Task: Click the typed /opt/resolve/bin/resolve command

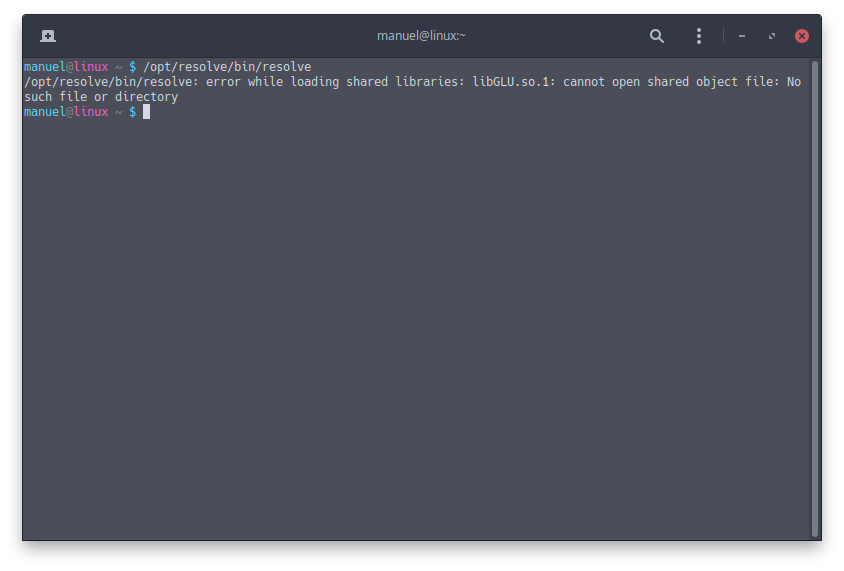Action: pos(227,67)
